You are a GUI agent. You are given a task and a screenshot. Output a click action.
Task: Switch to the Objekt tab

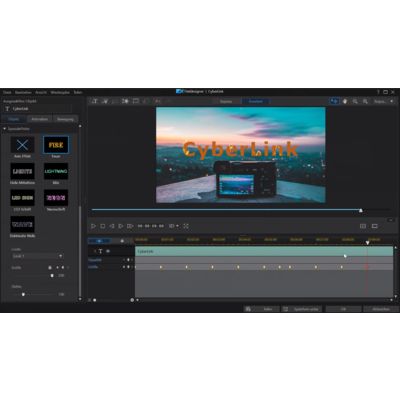point(14,119)
